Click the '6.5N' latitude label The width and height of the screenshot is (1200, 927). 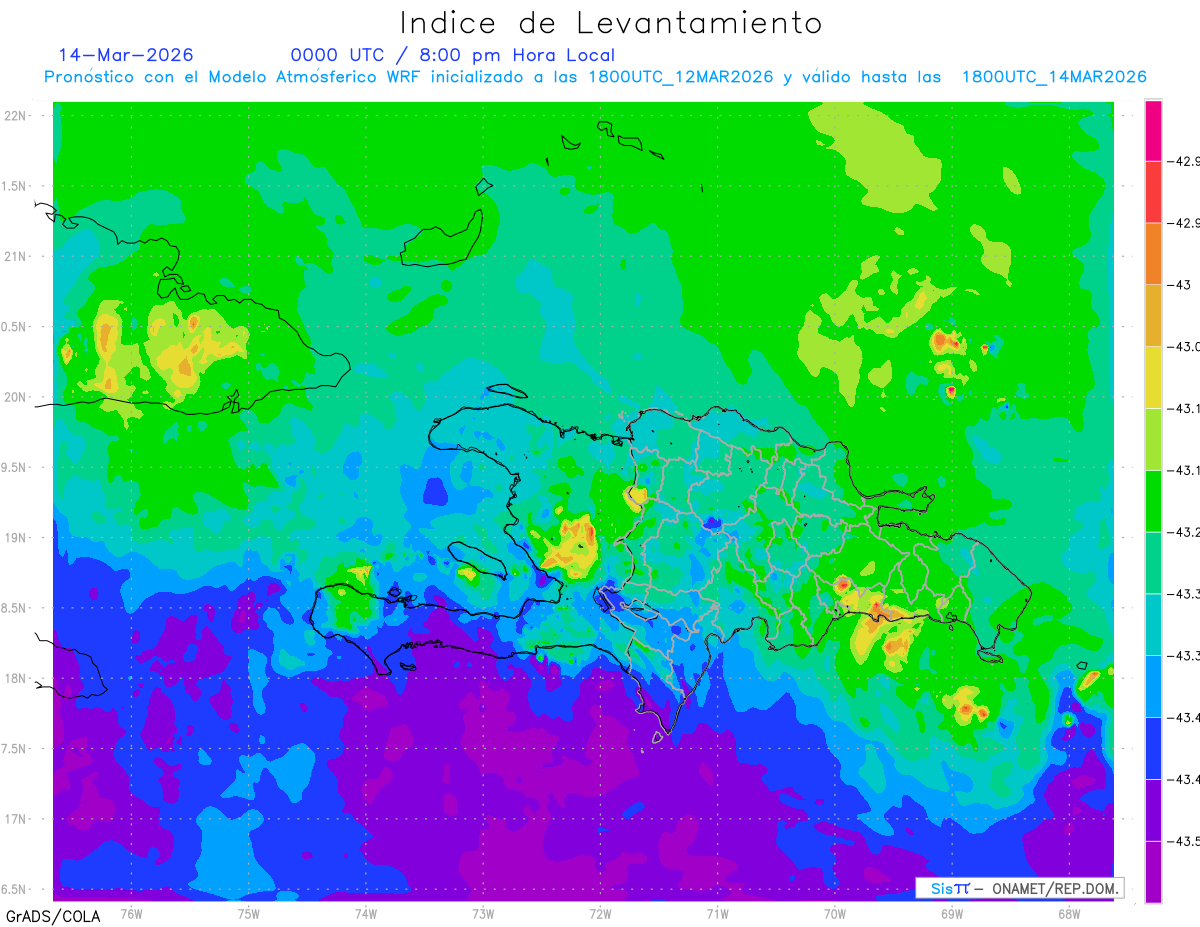(x=15, y=890)
